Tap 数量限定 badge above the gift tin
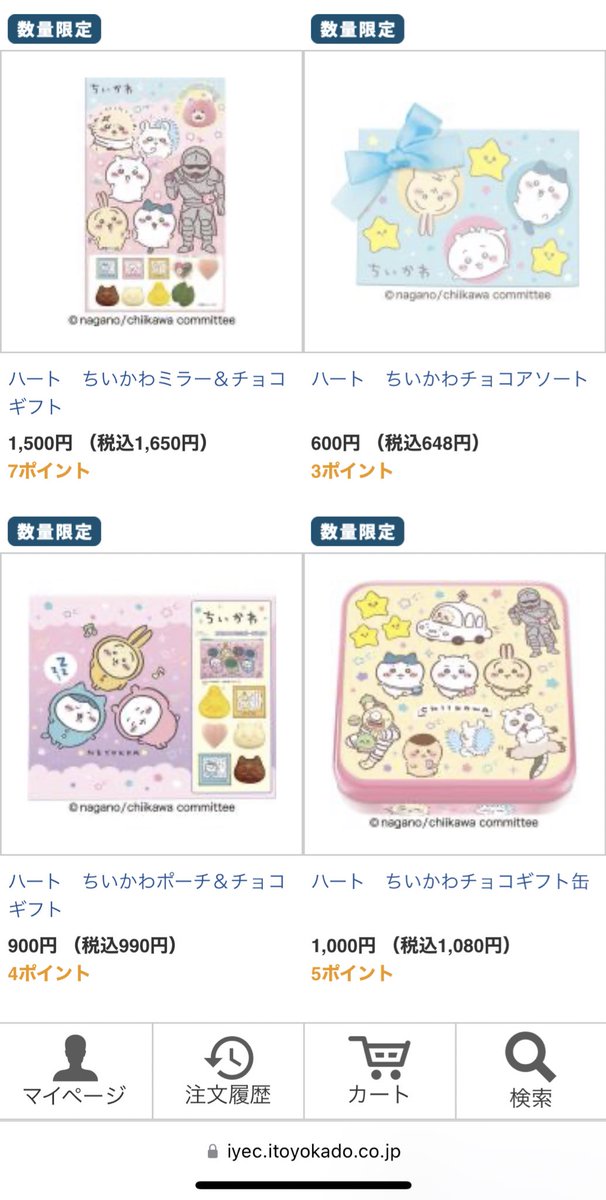The image size is (606, 1200). [x=357, y=530]
